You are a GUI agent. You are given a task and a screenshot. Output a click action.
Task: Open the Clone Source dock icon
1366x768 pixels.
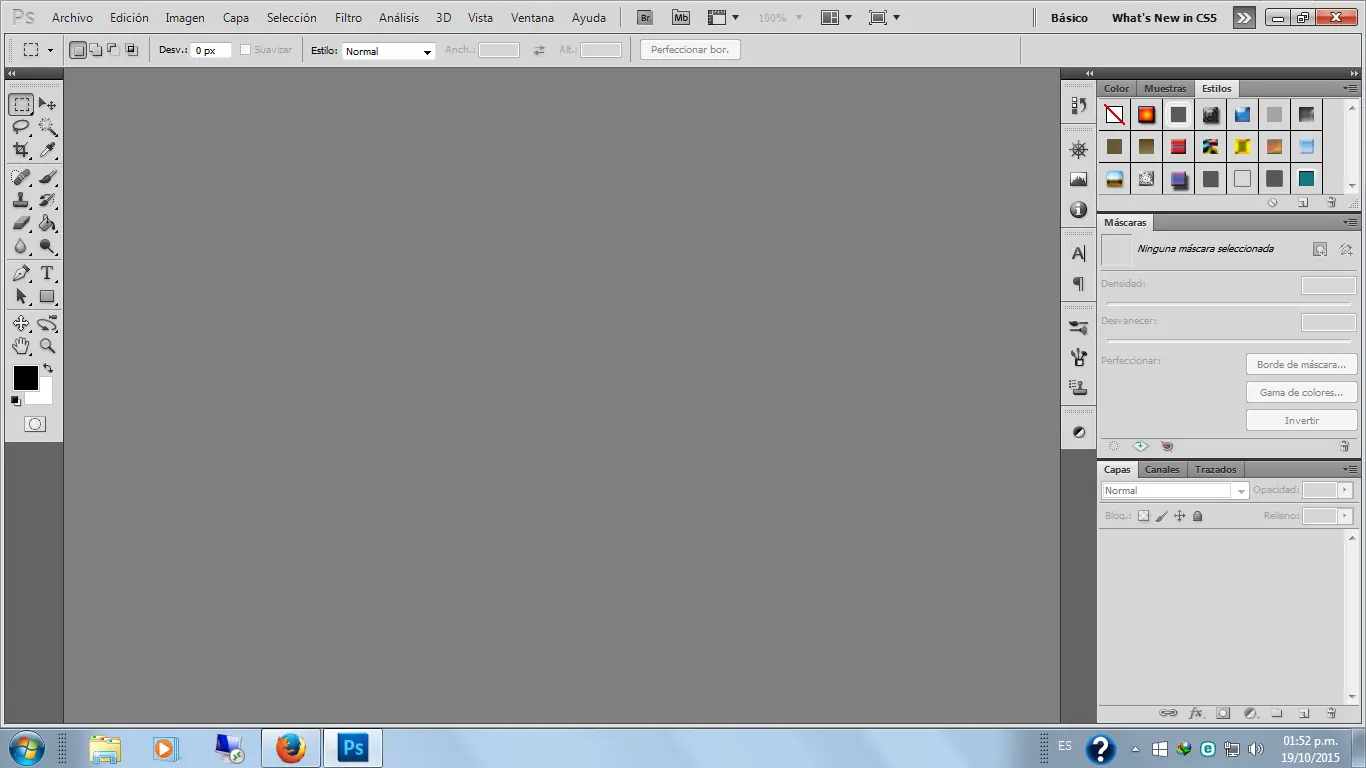coord(1078,387)
